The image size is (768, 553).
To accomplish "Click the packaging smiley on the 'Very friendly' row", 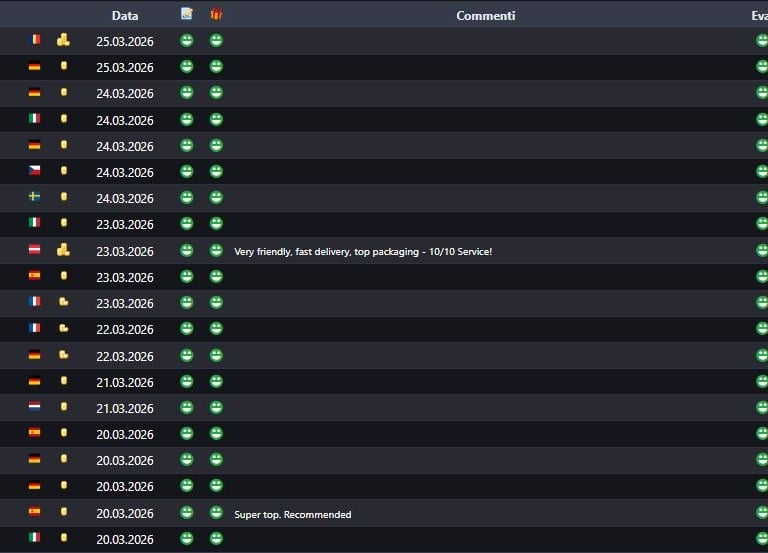I will coord(216,250).
